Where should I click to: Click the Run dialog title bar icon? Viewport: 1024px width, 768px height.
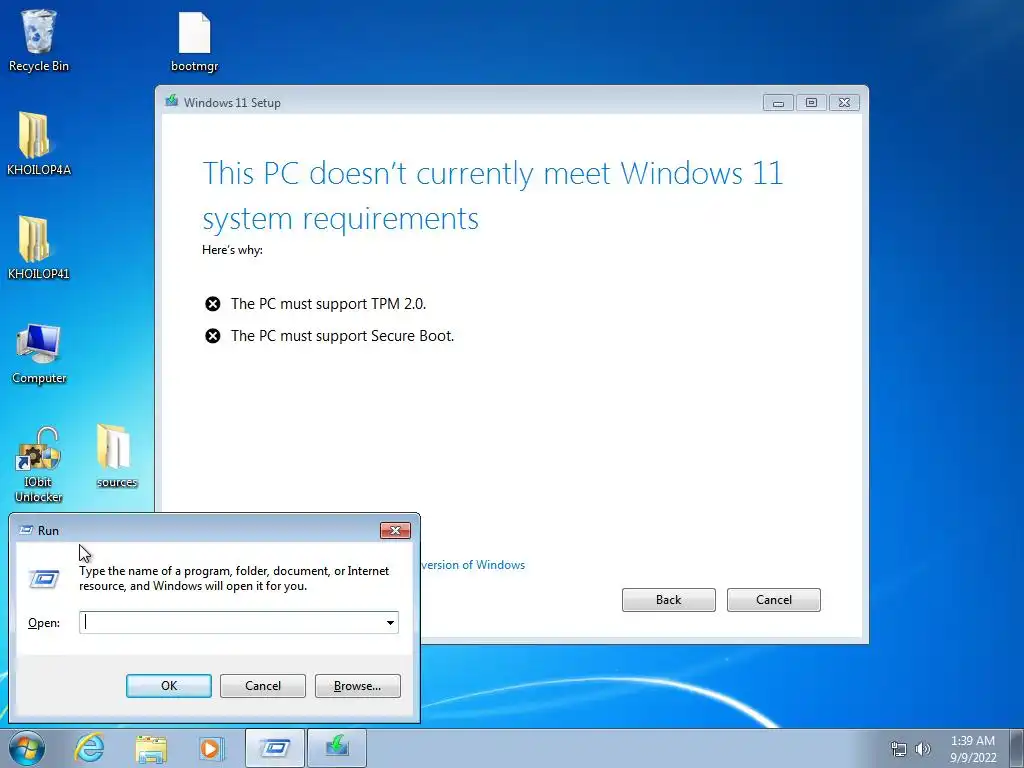point(26,530)
